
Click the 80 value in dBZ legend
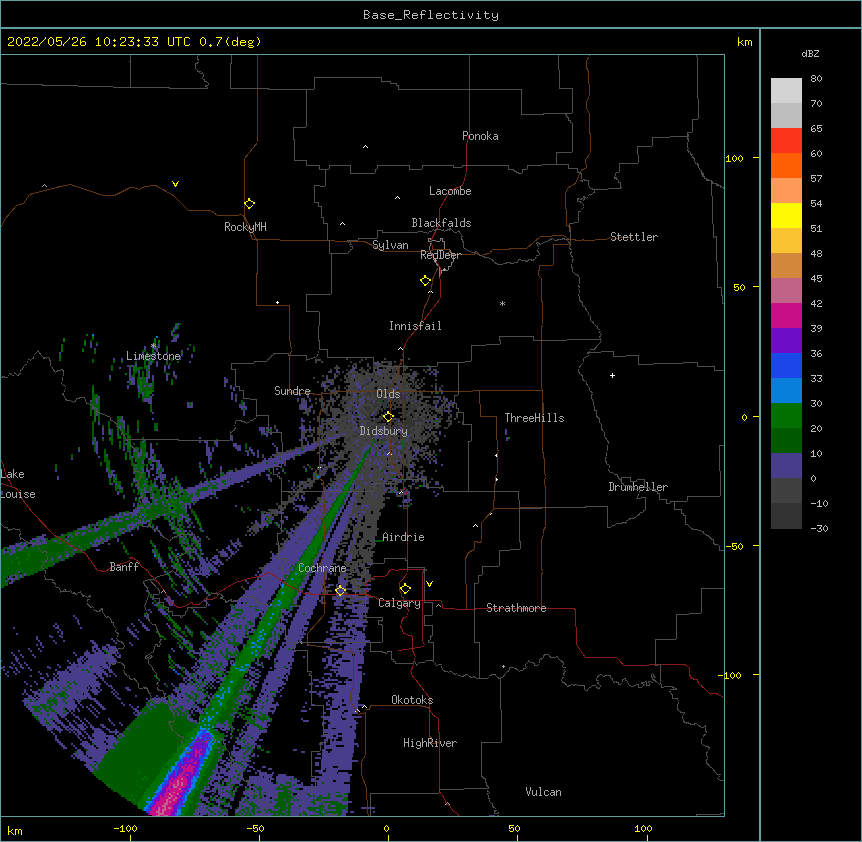point(816,78)
